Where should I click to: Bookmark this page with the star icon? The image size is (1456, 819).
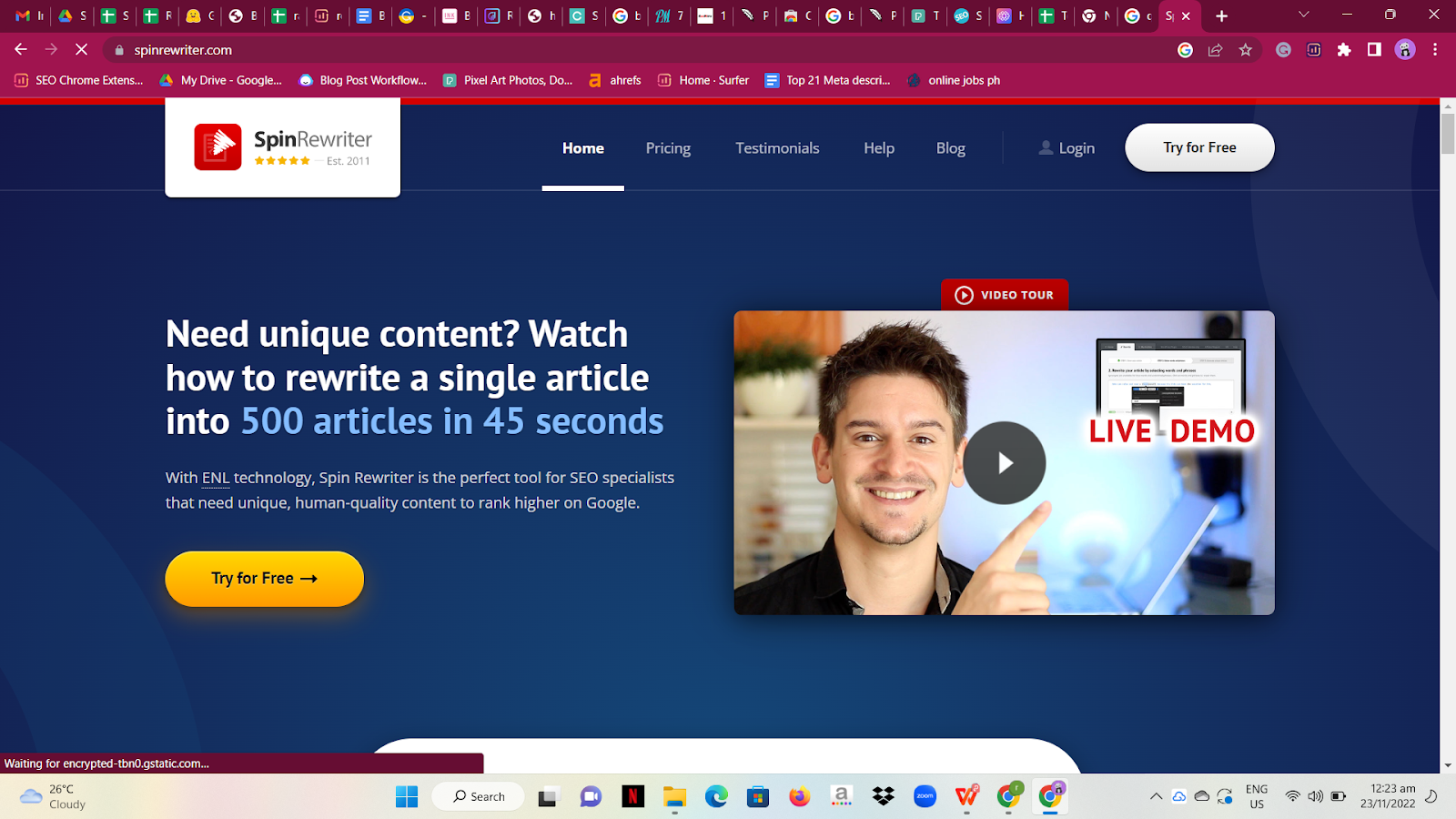[x=1245, y=50]
